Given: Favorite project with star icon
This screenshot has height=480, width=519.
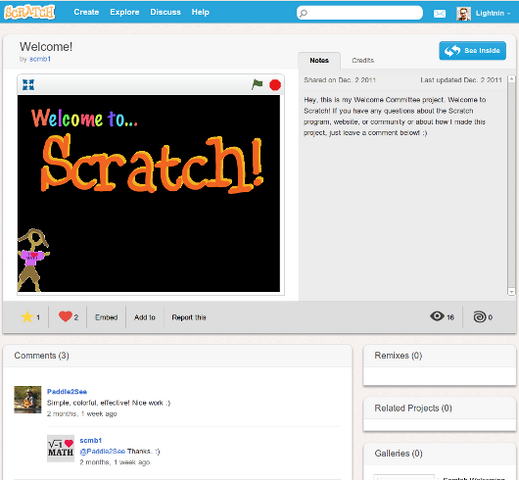Looking at the screenshot, I should coord(27,317).
